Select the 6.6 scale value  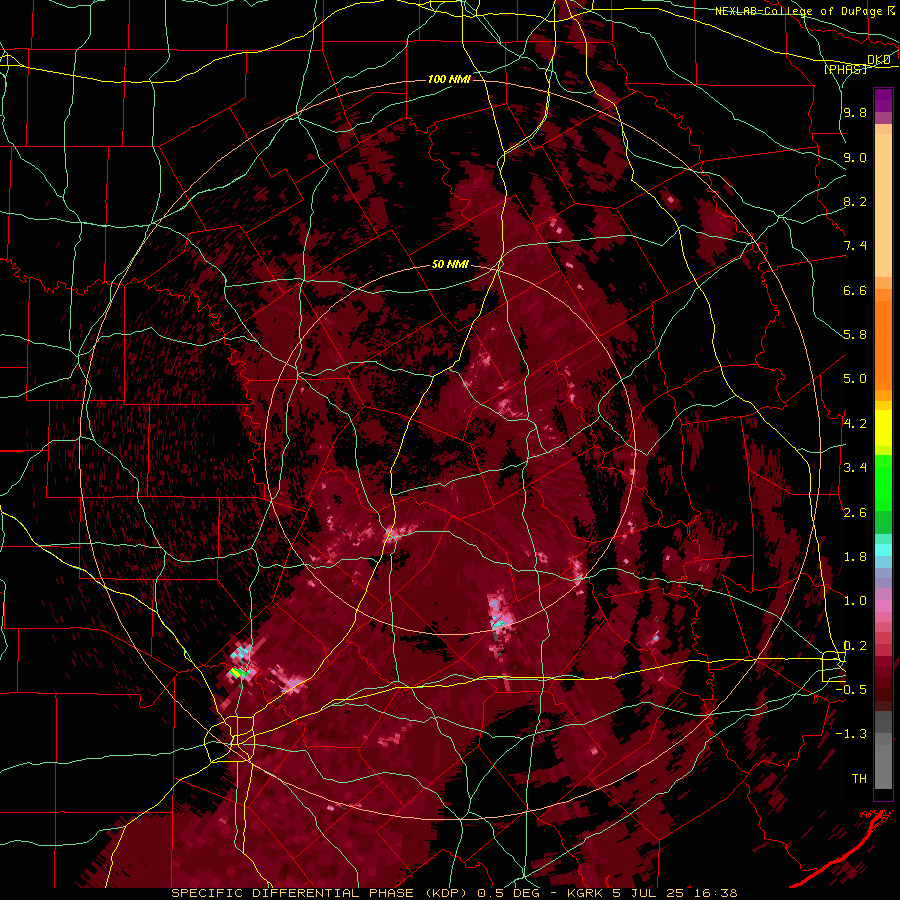tap(855, 290)
